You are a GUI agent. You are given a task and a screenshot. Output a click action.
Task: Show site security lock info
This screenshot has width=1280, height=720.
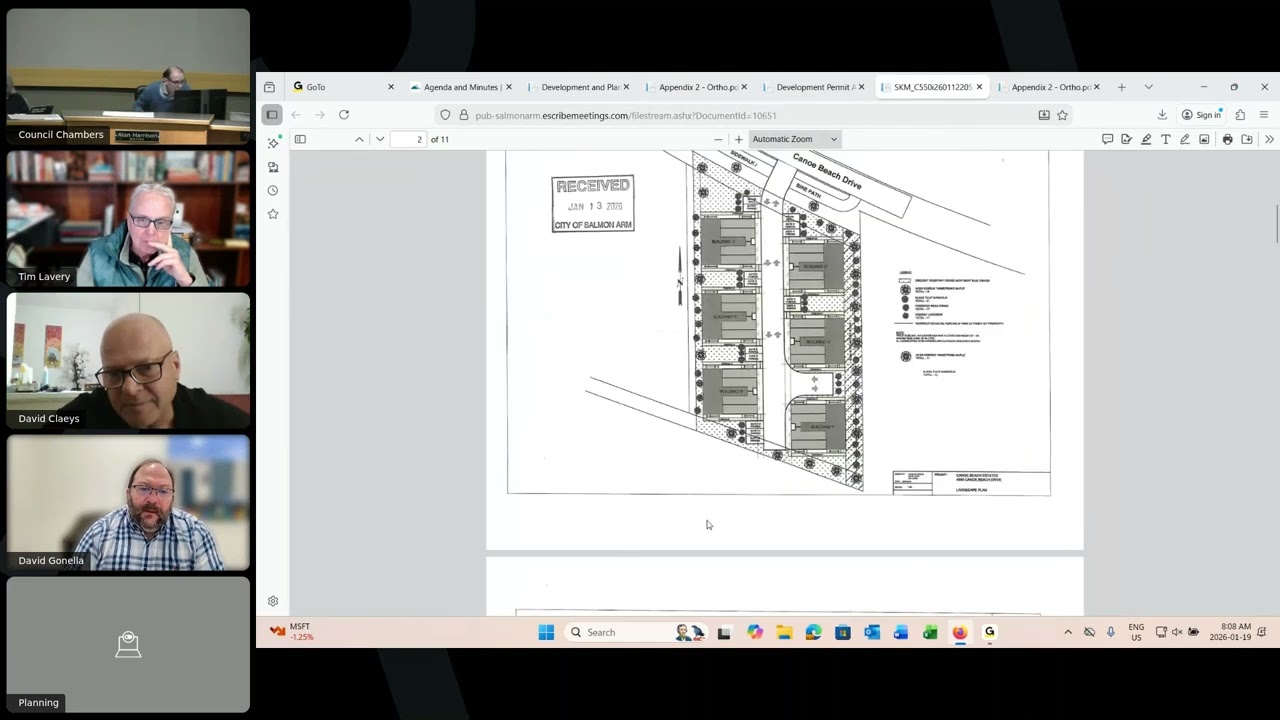(x=464, y=115)
